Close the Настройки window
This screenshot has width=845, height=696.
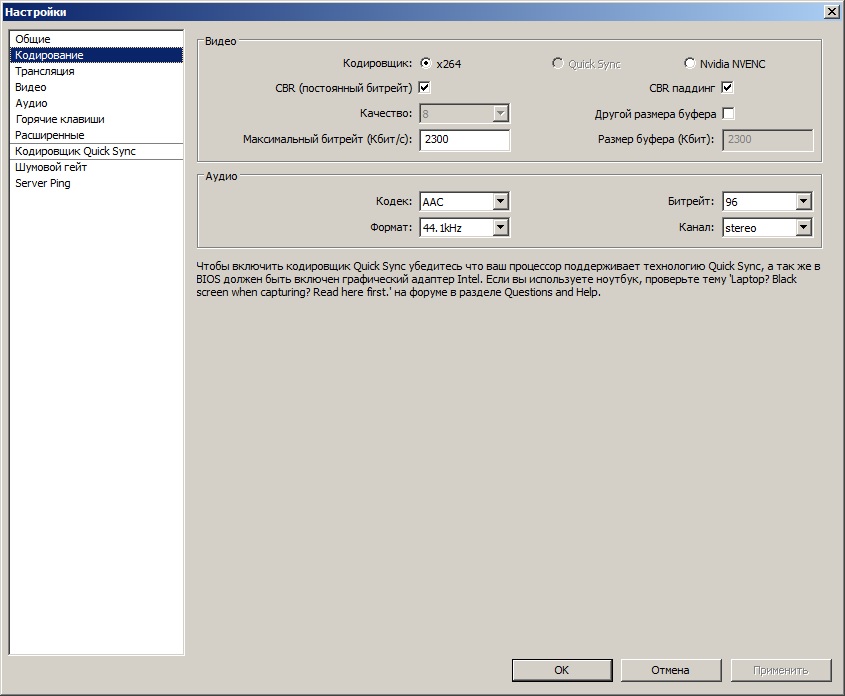coord(832,12)
